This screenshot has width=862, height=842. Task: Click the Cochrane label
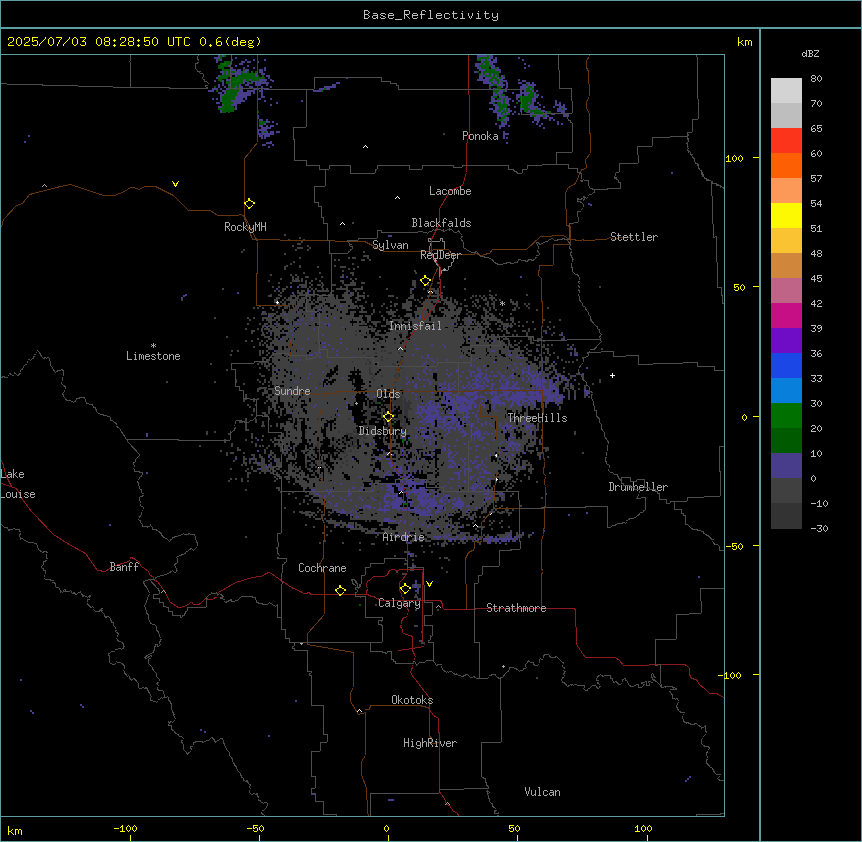[322, 568]
